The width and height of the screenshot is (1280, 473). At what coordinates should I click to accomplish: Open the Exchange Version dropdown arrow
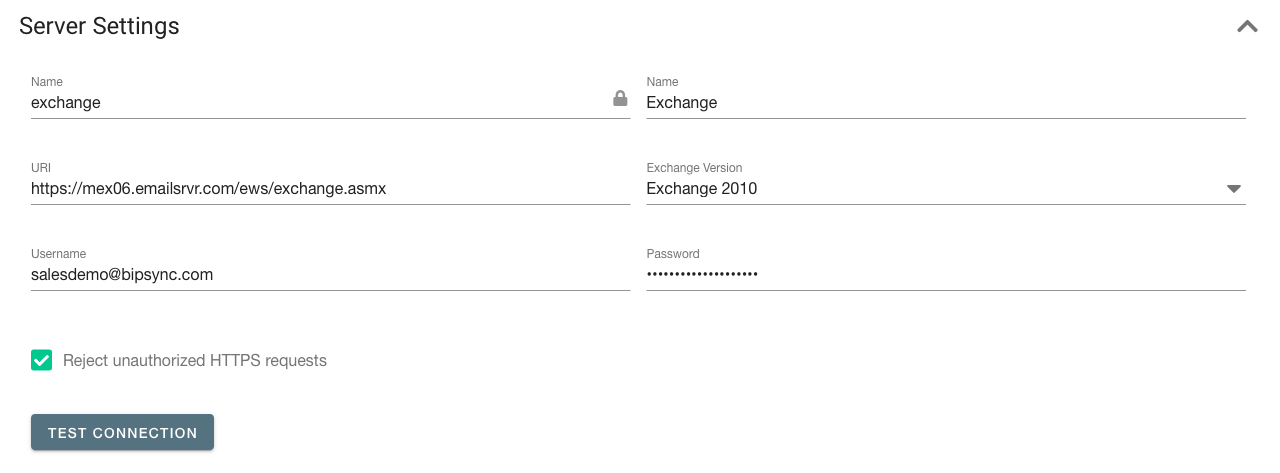tap(1233, 188)
